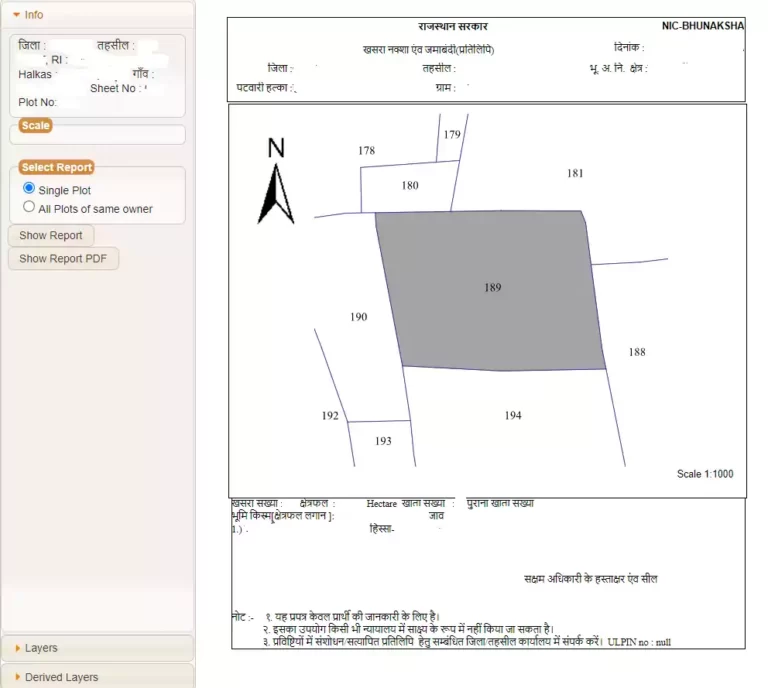Click plot 180 on the map
The image size is (768, 688).
(410, 186)
